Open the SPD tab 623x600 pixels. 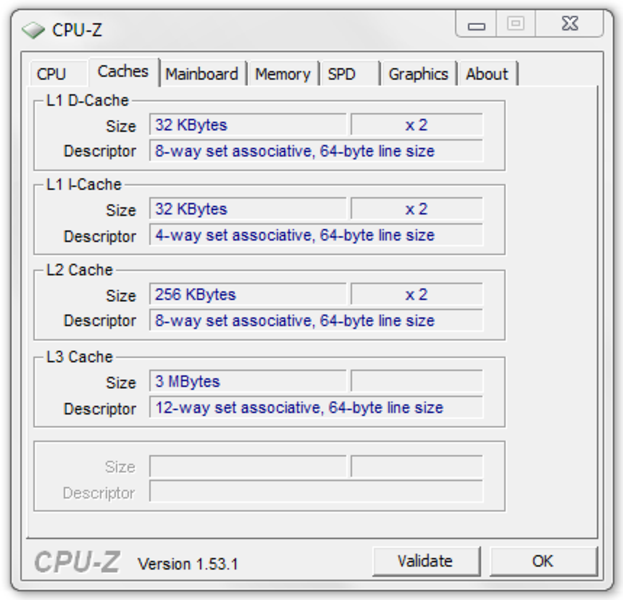pos(350,74)
